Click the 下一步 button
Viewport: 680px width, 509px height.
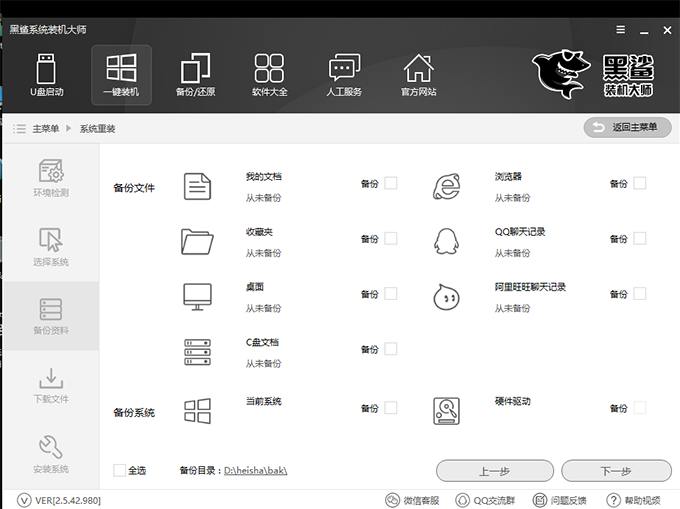pos(616,471)
